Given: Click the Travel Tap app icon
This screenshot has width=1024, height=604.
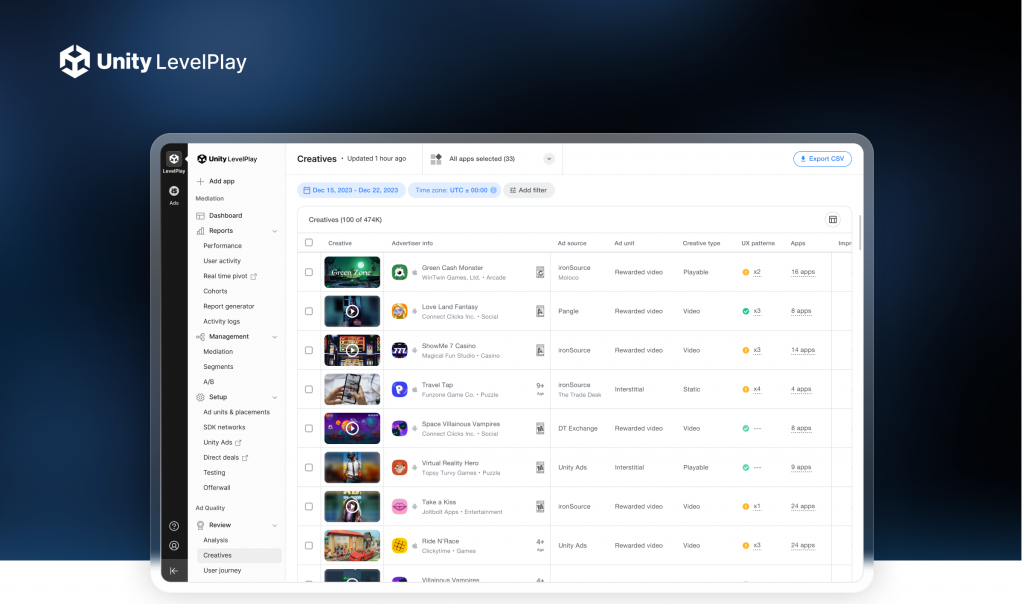Looking at the screenshot, I should tap(399, 389).
